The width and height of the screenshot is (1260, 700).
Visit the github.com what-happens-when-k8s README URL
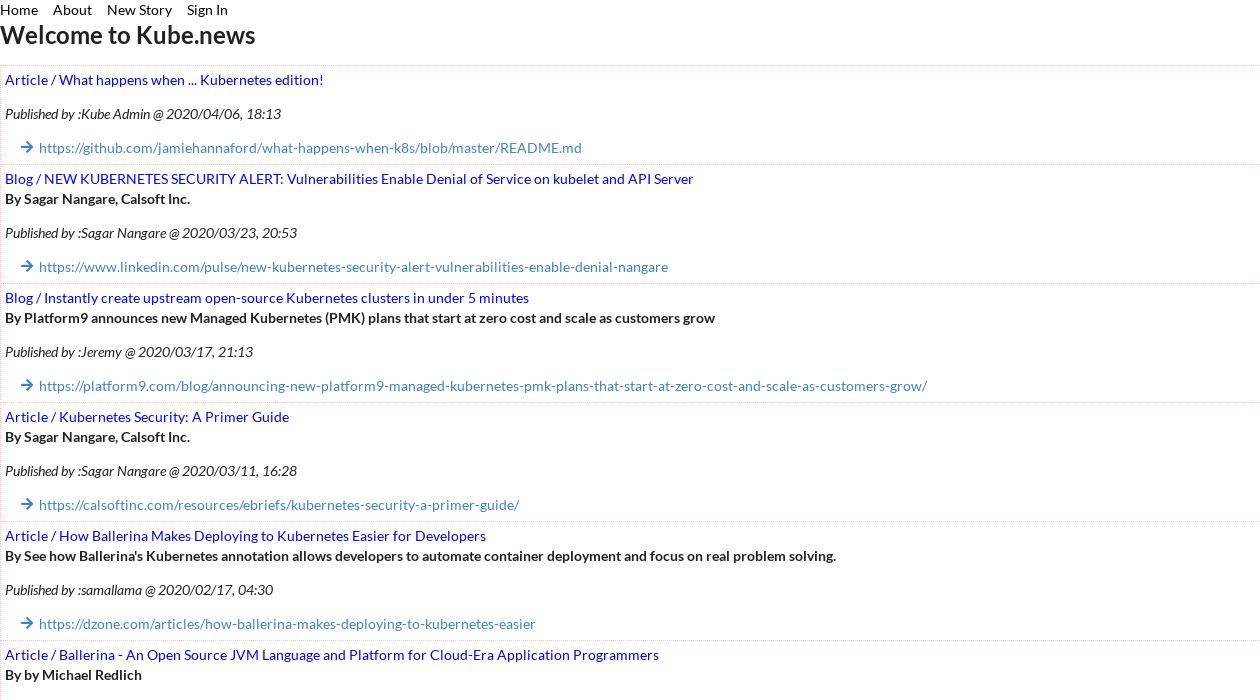pyautogui.click(x=310, y=148)
